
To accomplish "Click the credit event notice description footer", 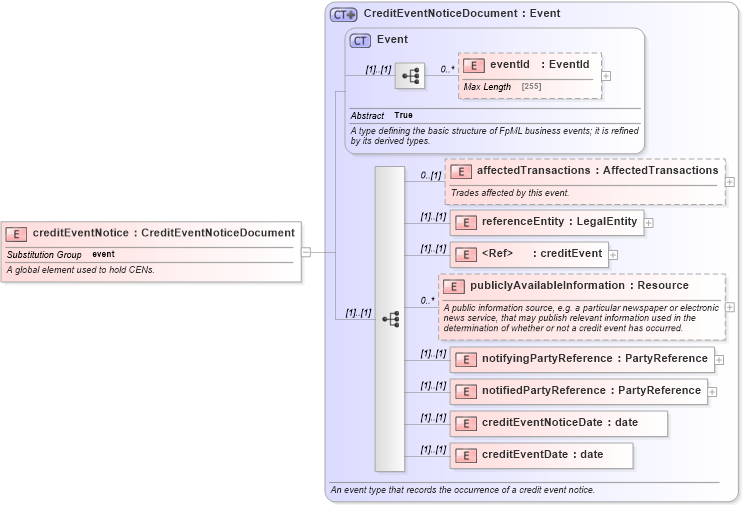I will point(462,490).
